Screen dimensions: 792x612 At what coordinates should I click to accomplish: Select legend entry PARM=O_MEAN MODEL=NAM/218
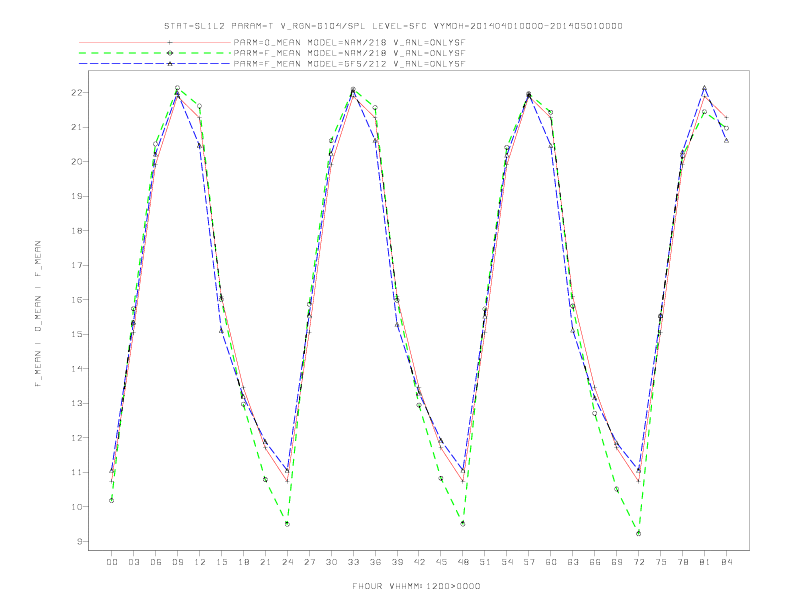coord(350,42)
